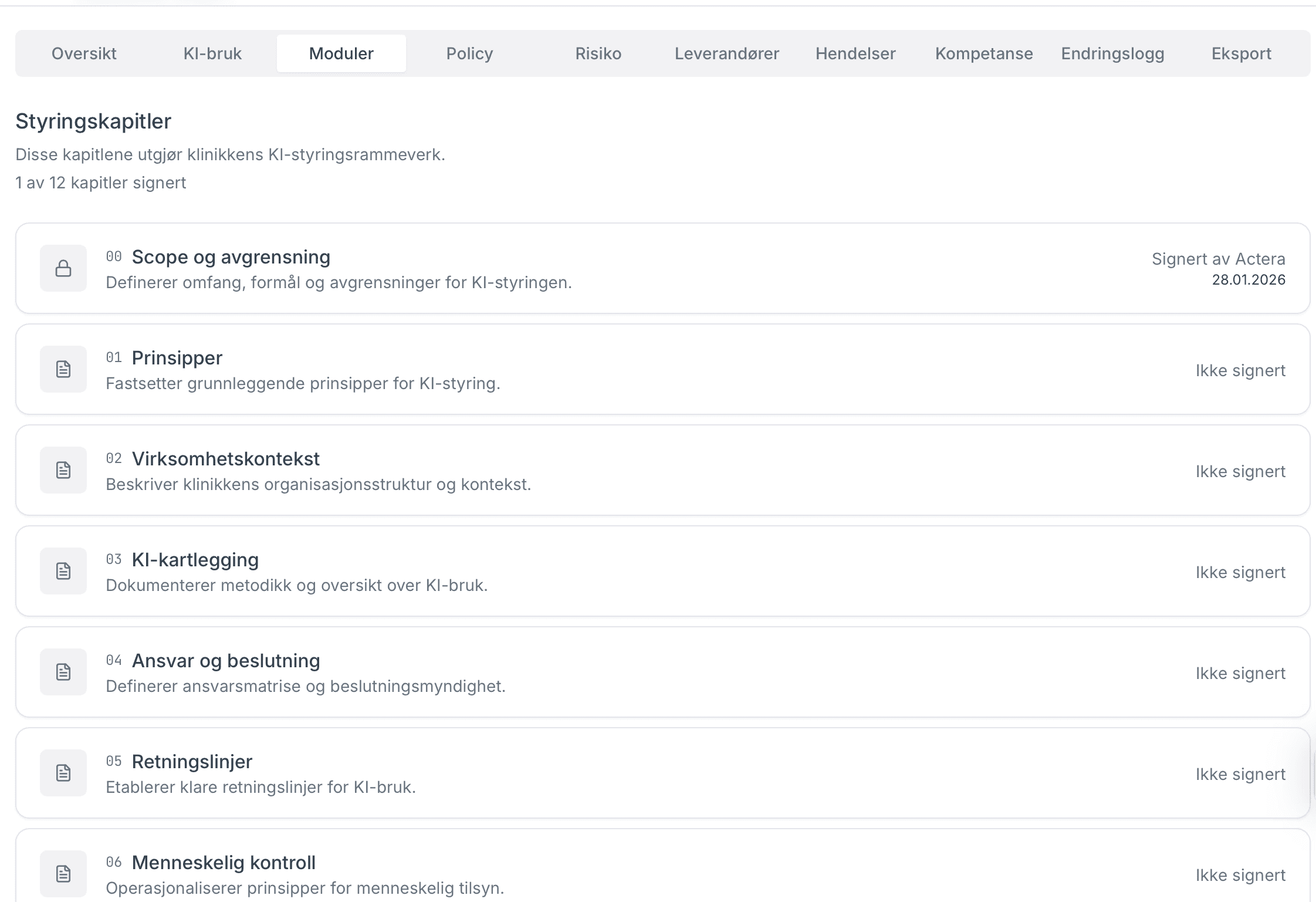1316x902 pixels.
Task: Click the lock icon on Scope og avgrensning
Action: [x=63, y=268]
